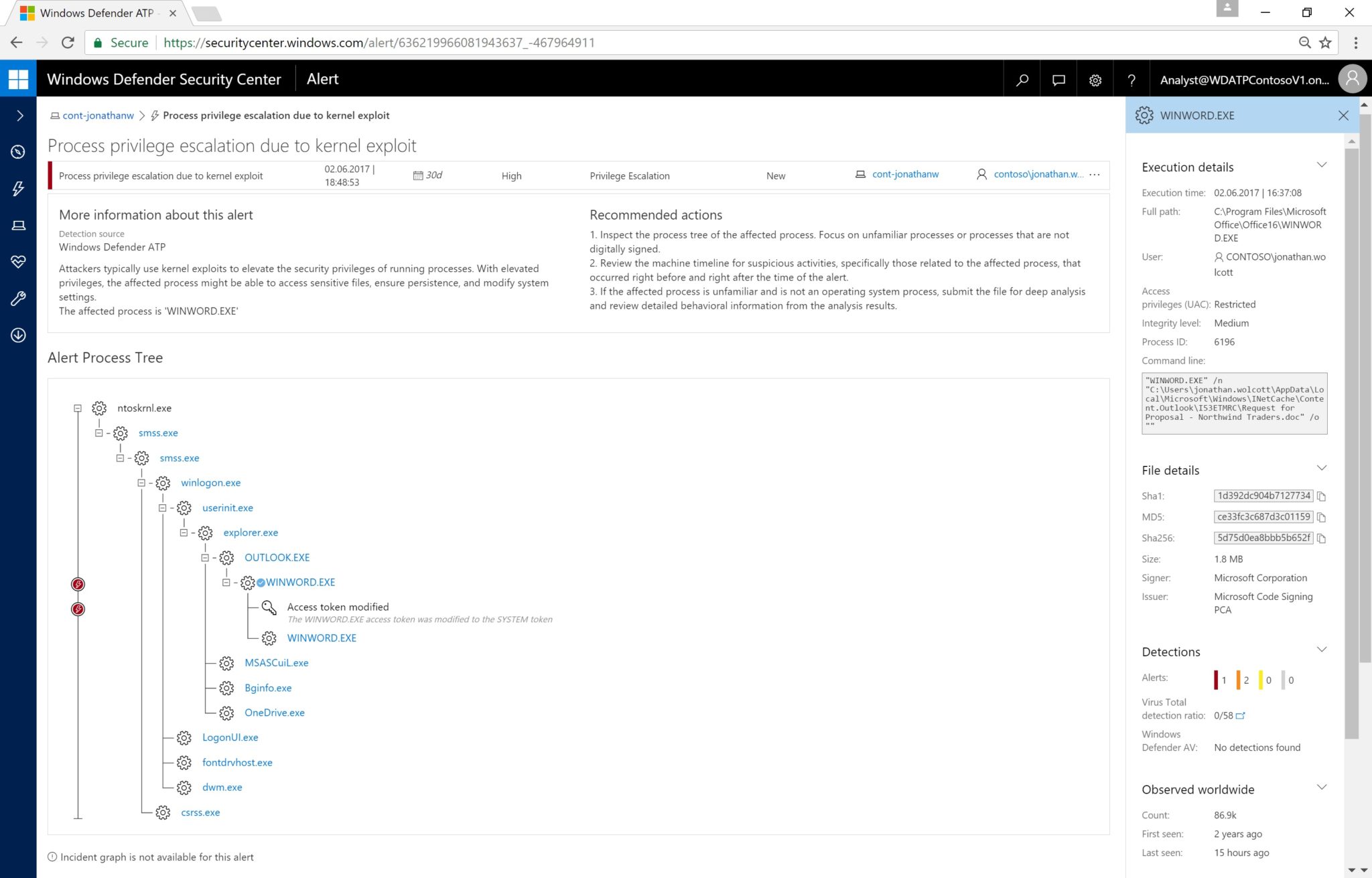Open the search magnifier in header
Screen dimensions: 1372x878
[1022, 80]
